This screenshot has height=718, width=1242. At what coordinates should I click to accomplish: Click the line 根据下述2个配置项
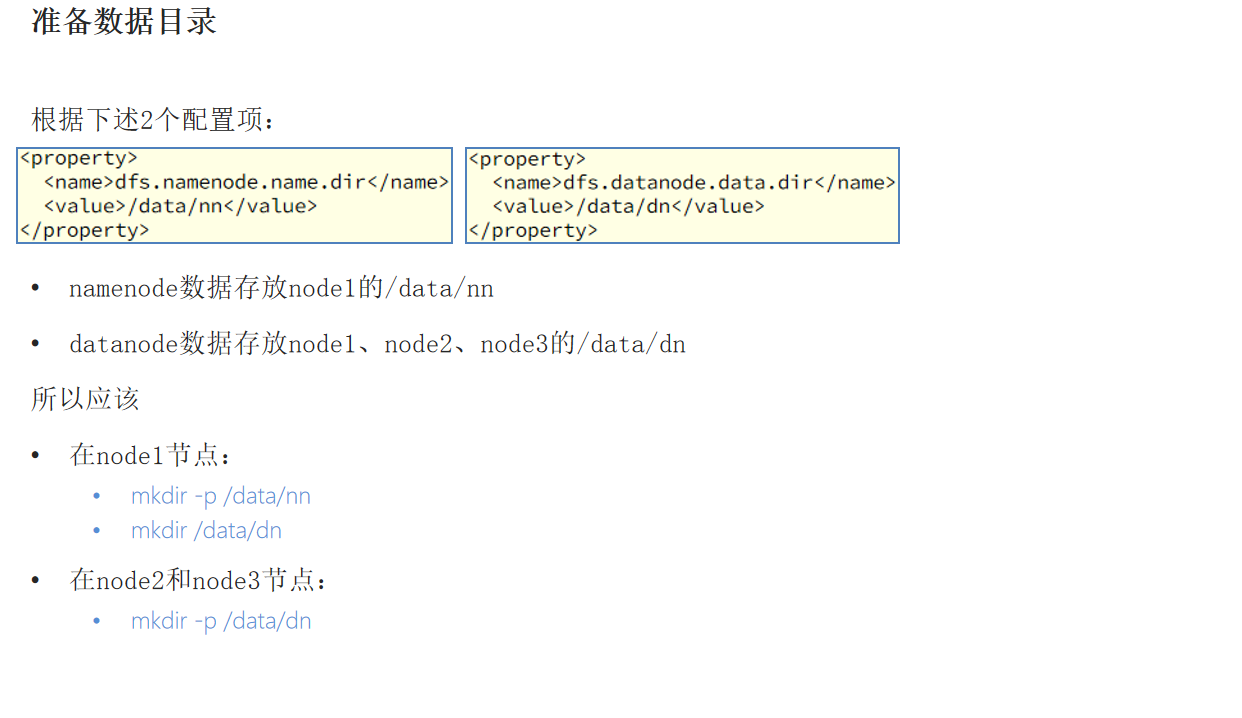152,121
